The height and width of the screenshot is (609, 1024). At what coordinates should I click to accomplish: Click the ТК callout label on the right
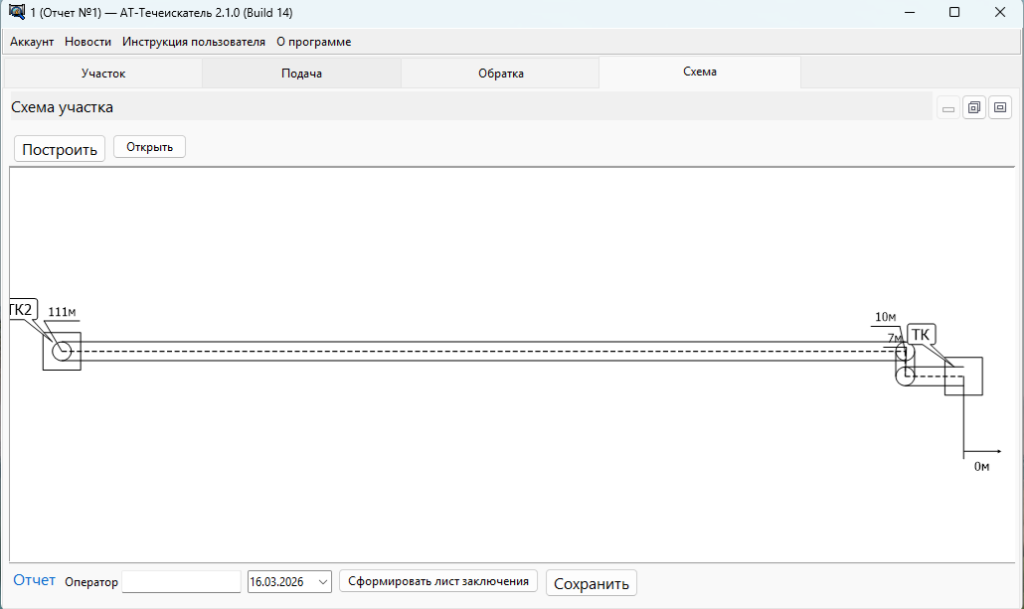(x=920, y=334)
